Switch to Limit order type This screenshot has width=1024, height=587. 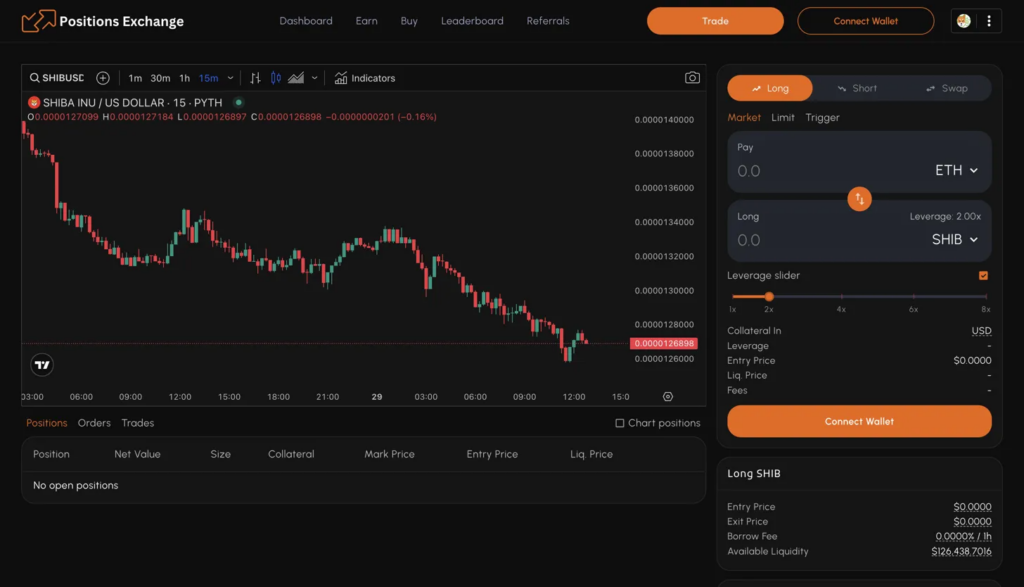[782, 118]
